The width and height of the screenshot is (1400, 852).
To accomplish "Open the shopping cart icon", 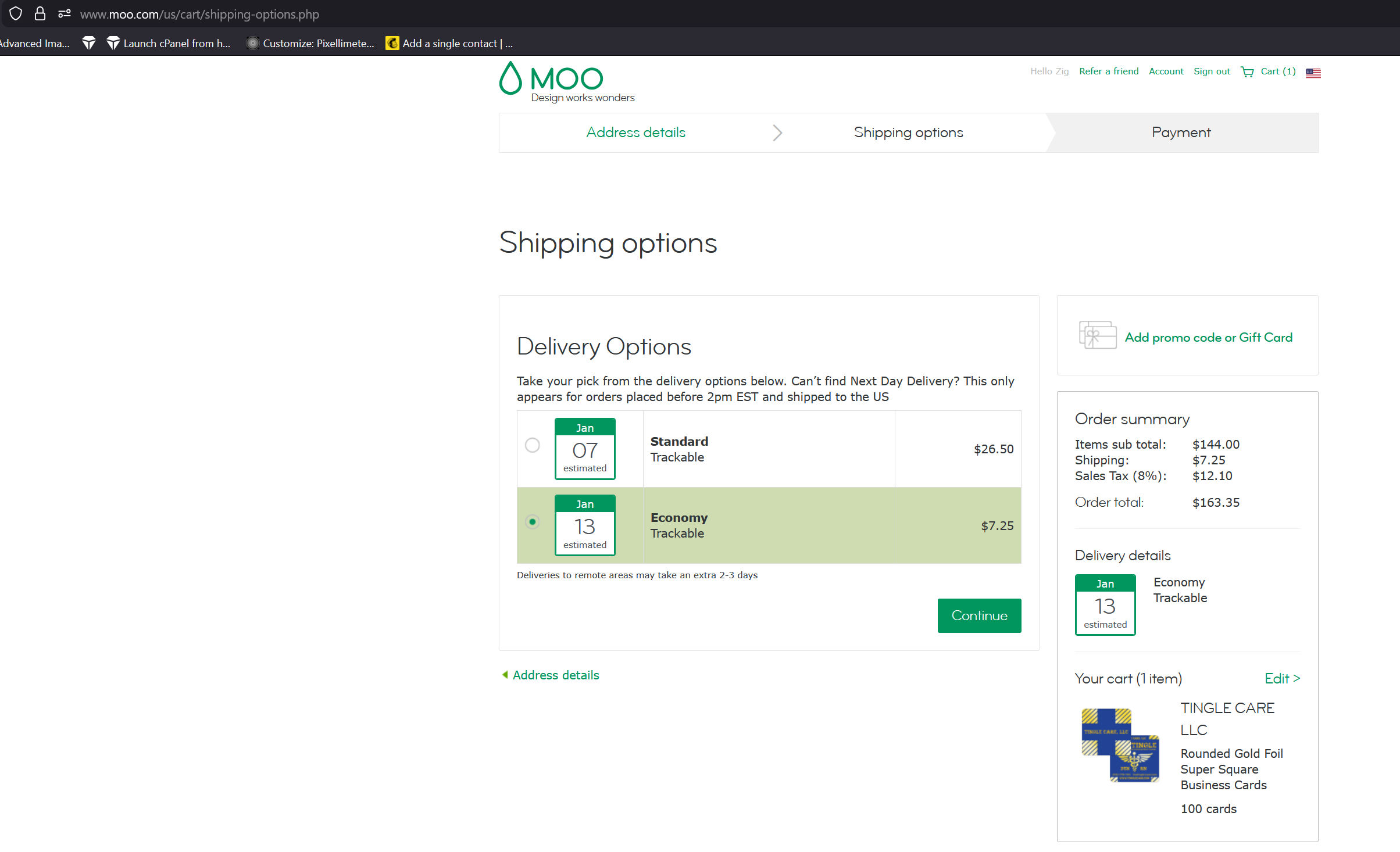I will point(1247,71).
